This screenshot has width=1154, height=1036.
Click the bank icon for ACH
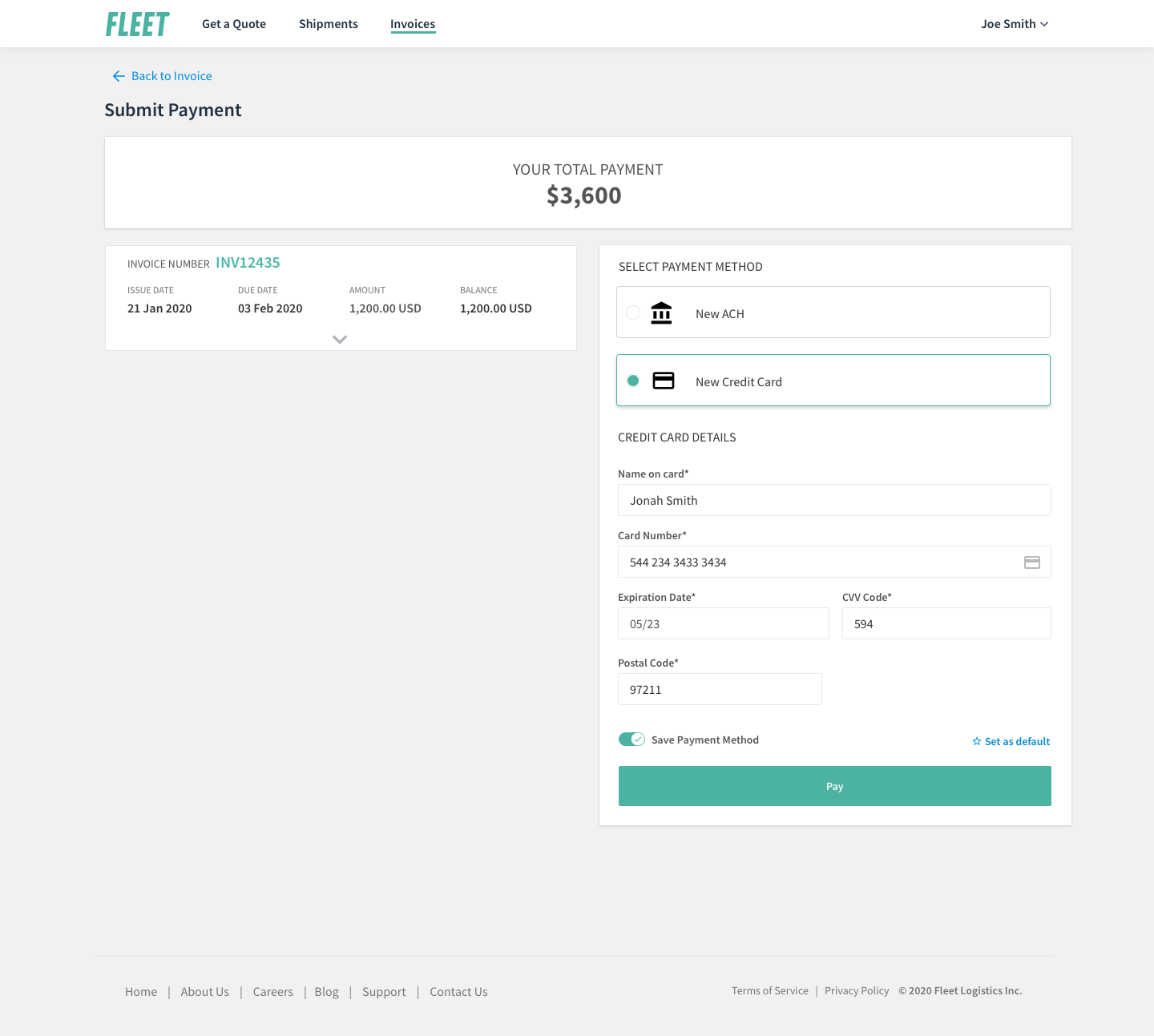click(661, 312)
